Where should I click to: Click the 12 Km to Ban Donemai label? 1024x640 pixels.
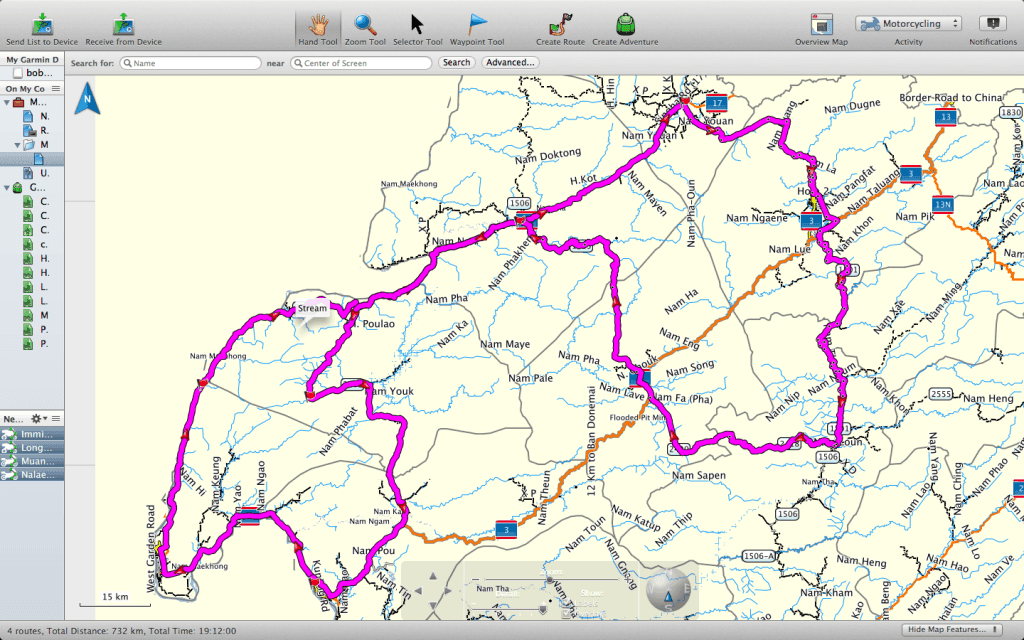coord(592,440)
